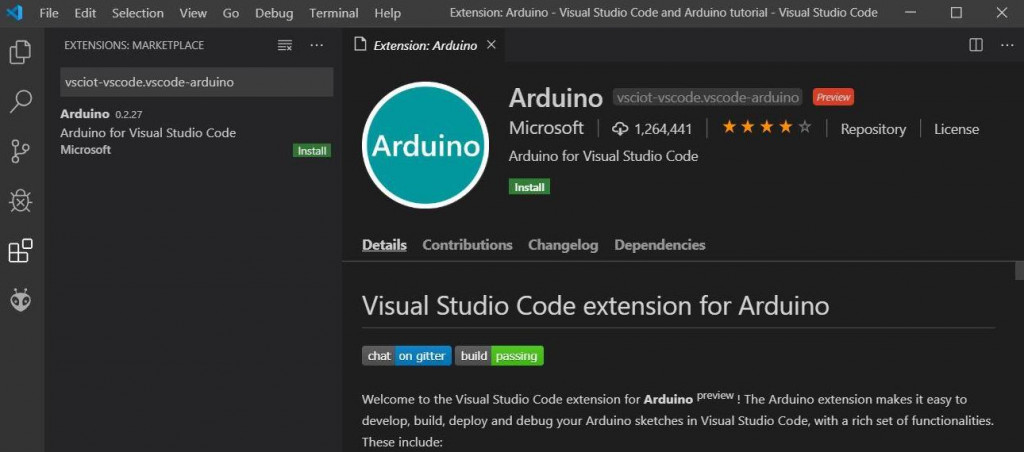Click the Arduino extension title heading
Viewport: 1024px width, 452px height.
tap(556, 98)
